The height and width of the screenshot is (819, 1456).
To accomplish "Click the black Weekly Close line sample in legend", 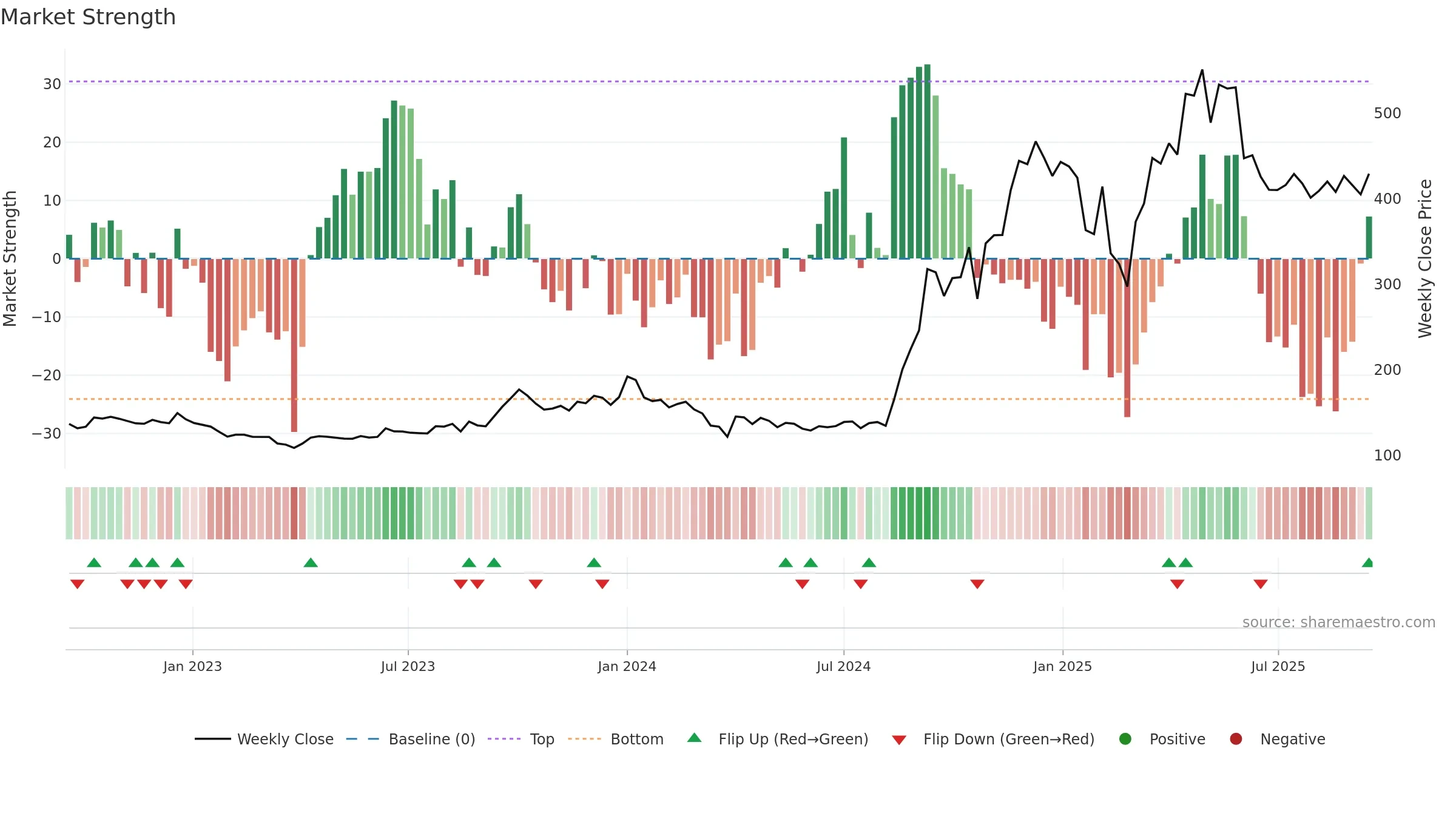I will (x=212, y=739).
